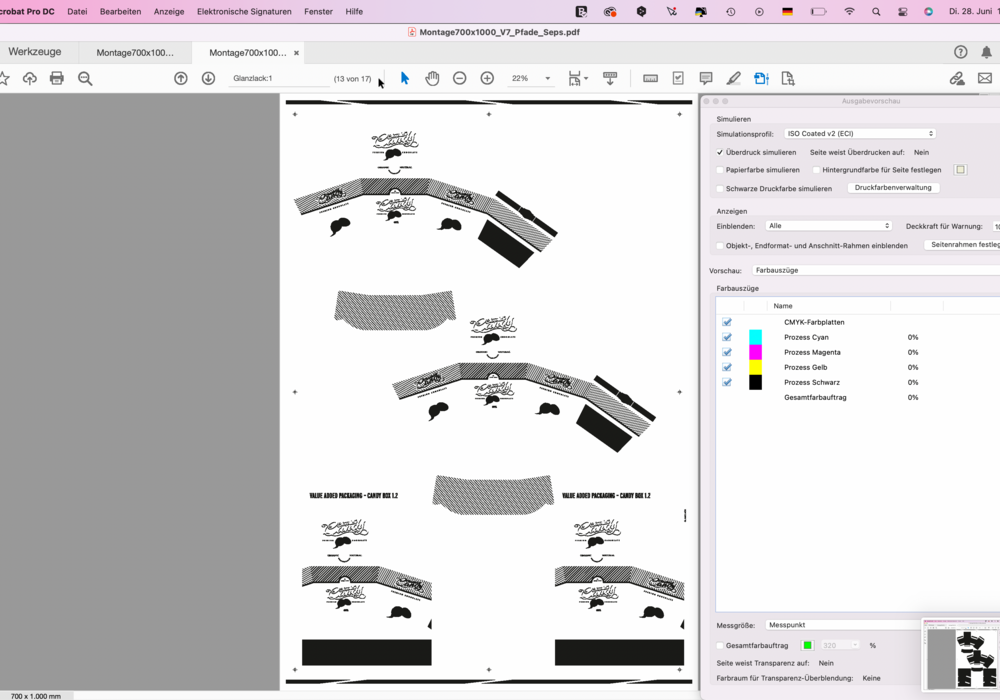1000x700 pixels.
Task: Print the document using the printer icon
Action: pos(57,78)
